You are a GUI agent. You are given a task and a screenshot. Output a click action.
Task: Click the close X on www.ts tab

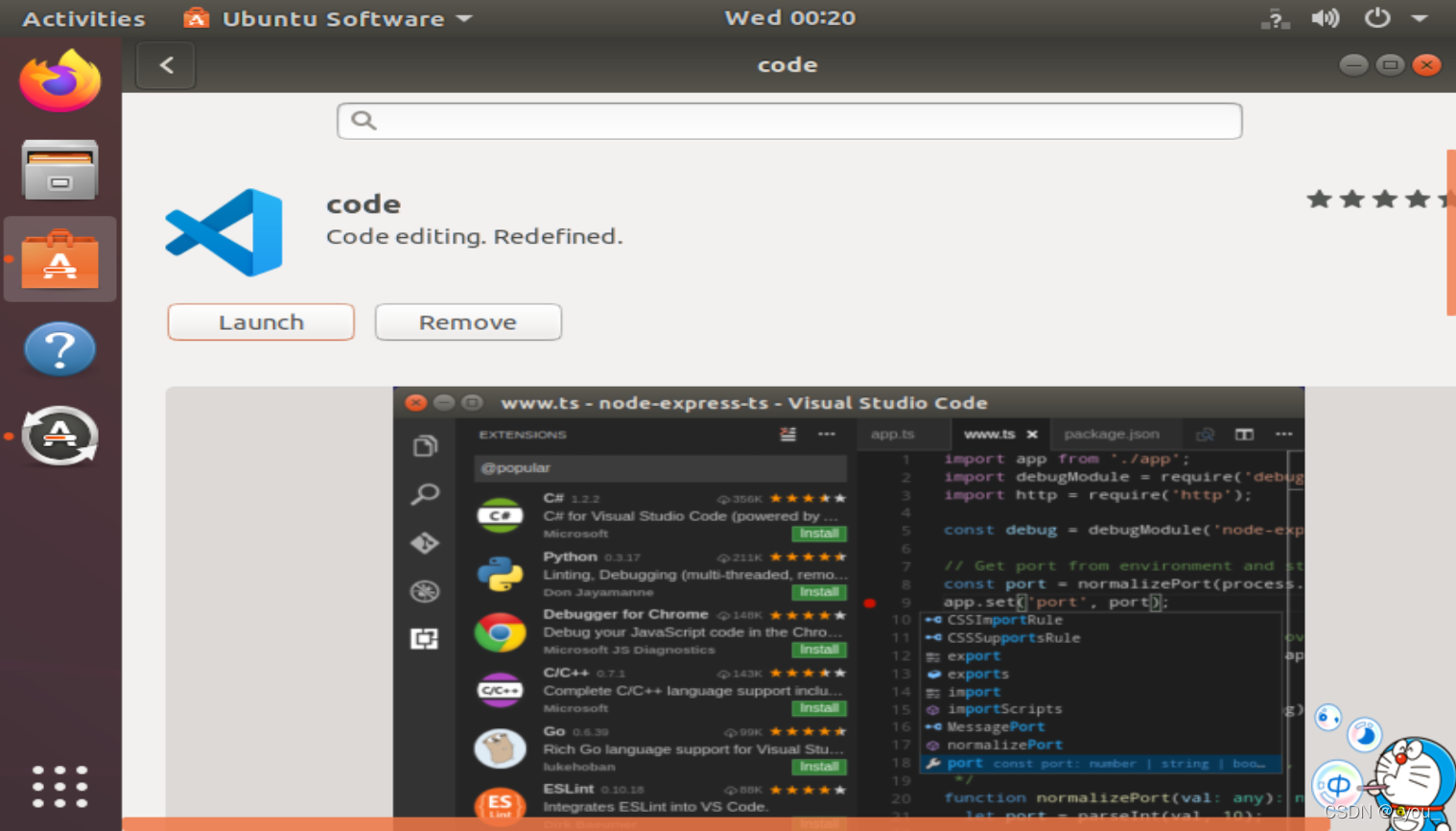[1032, 435]
